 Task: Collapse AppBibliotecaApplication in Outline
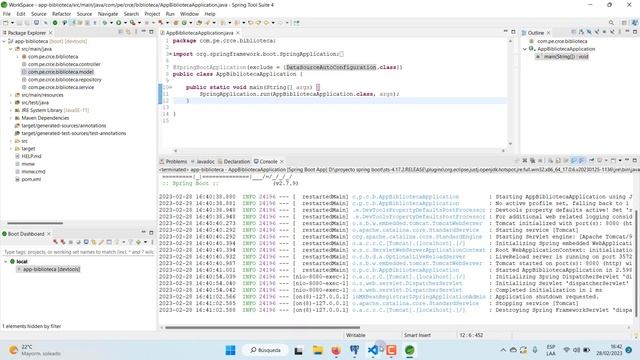(525, 49)
